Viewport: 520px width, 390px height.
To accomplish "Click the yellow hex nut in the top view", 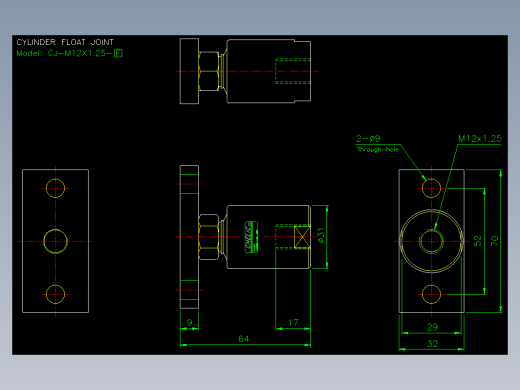I will (209, 71).
